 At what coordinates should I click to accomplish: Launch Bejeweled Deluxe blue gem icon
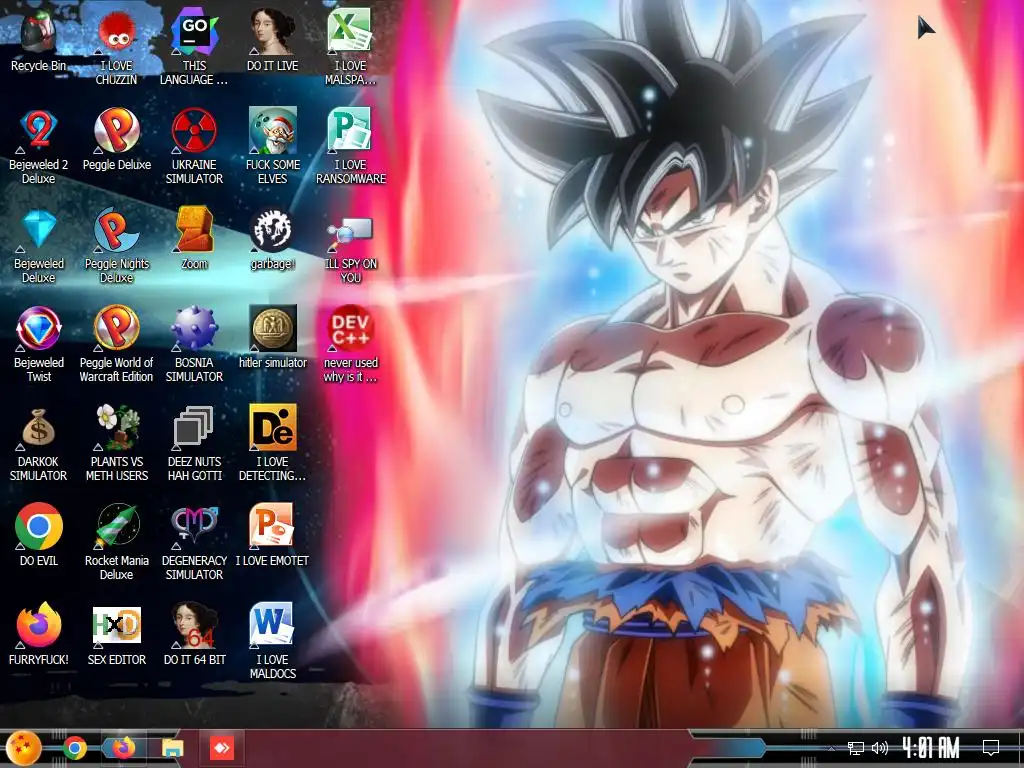click(39, 229)
